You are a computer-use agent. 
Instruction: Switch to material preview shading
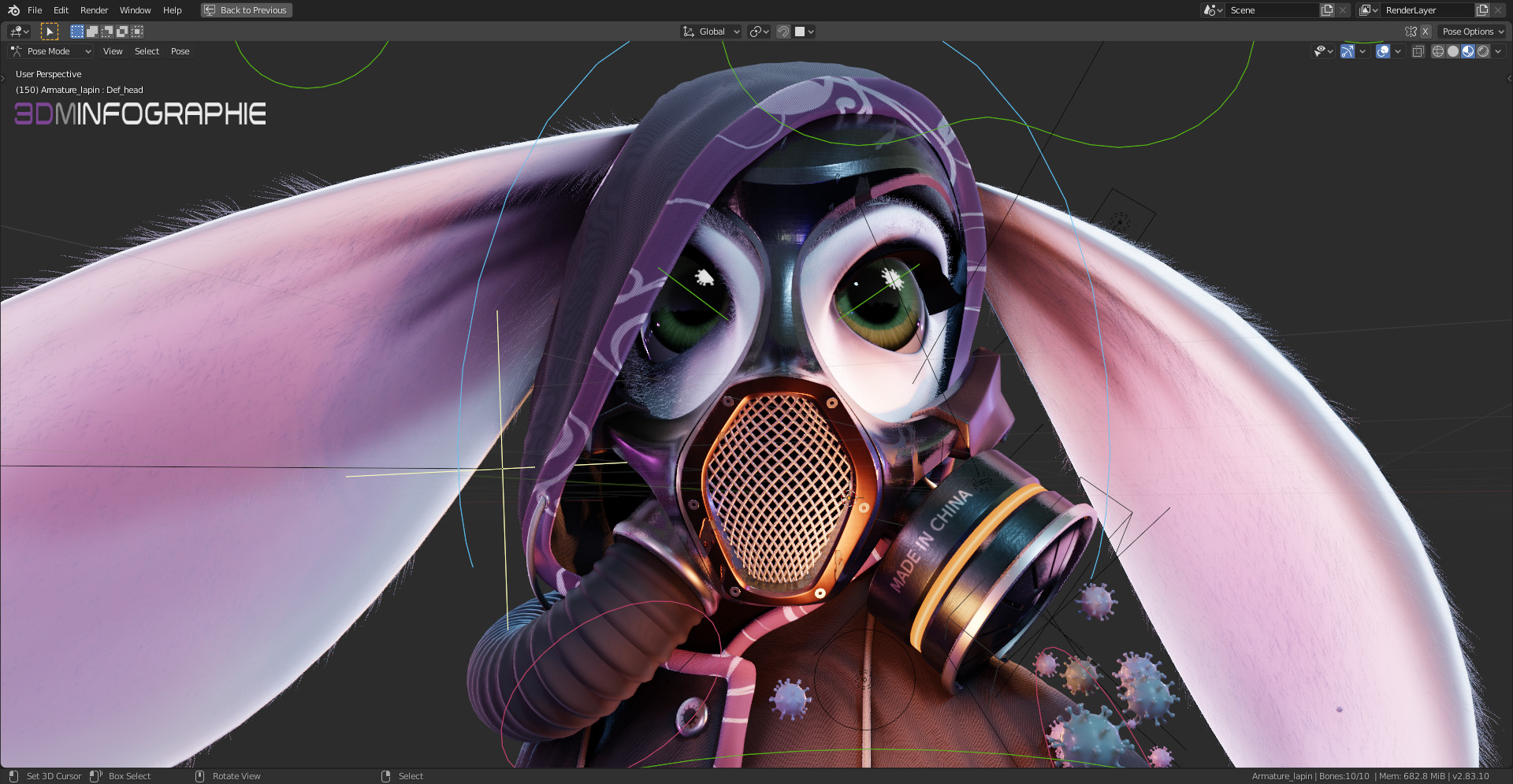[x=1468, y=51]
